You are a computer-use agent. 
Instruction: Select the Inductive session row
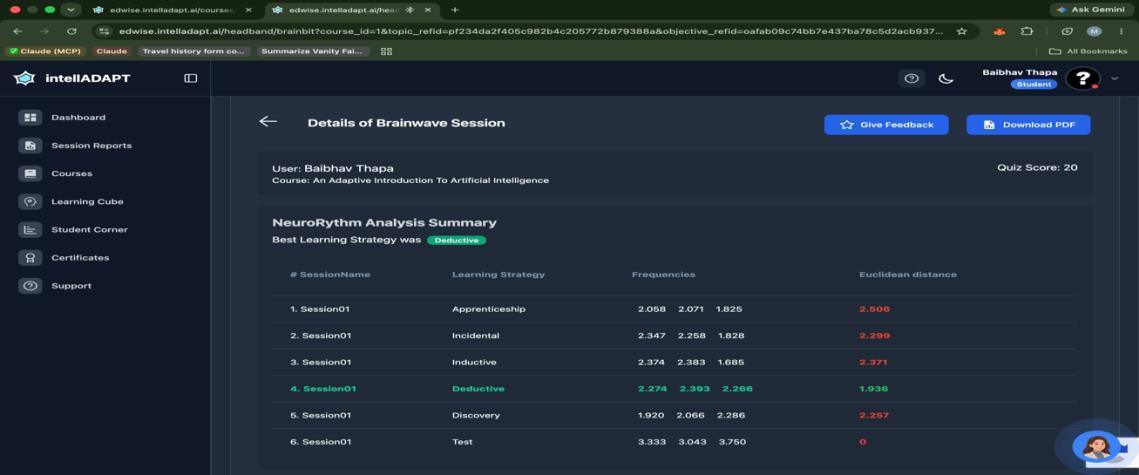point(674,362)
